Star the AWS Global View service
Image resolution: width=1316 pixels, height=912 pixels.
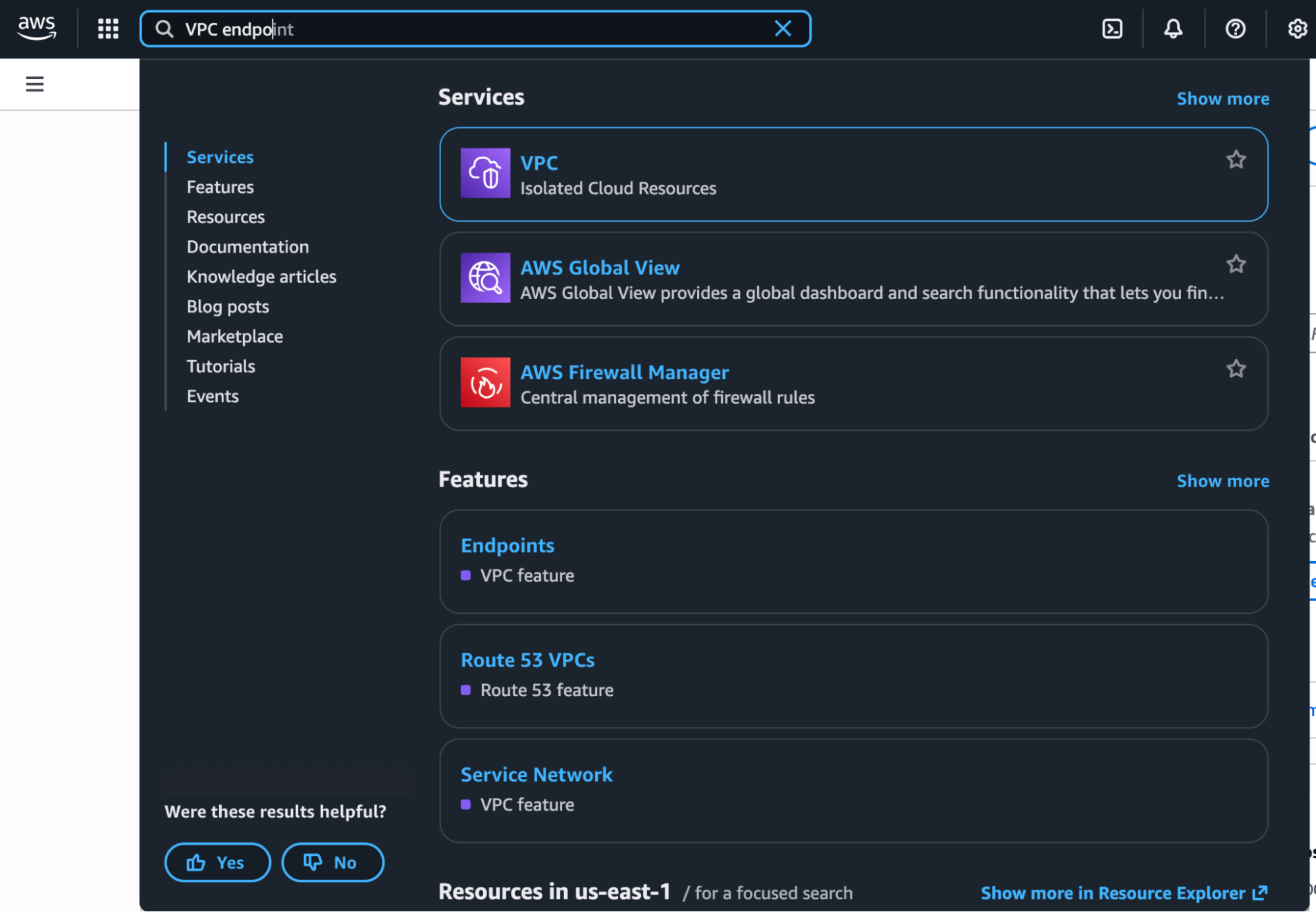click(x=1236, y=264)
